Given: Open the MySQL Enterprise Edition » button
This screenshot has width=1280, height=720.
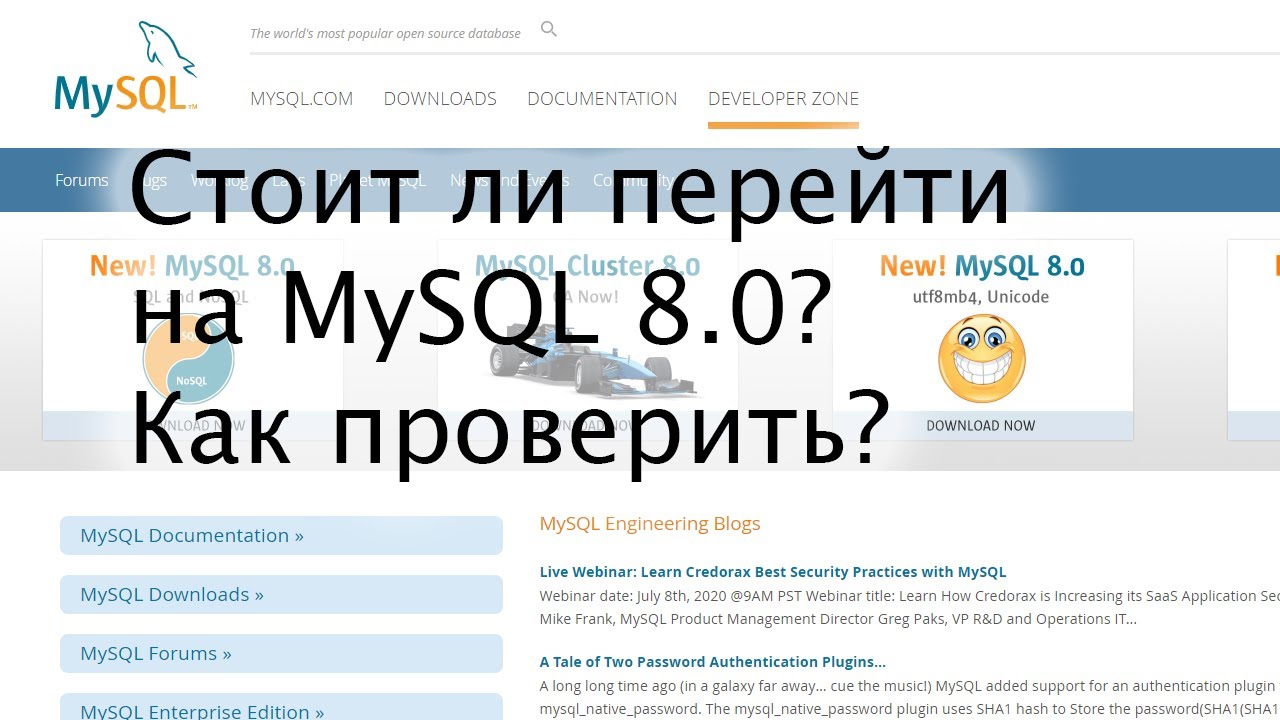Looking at the screenshot, I should pyautogui.click(x=281, y=708).
